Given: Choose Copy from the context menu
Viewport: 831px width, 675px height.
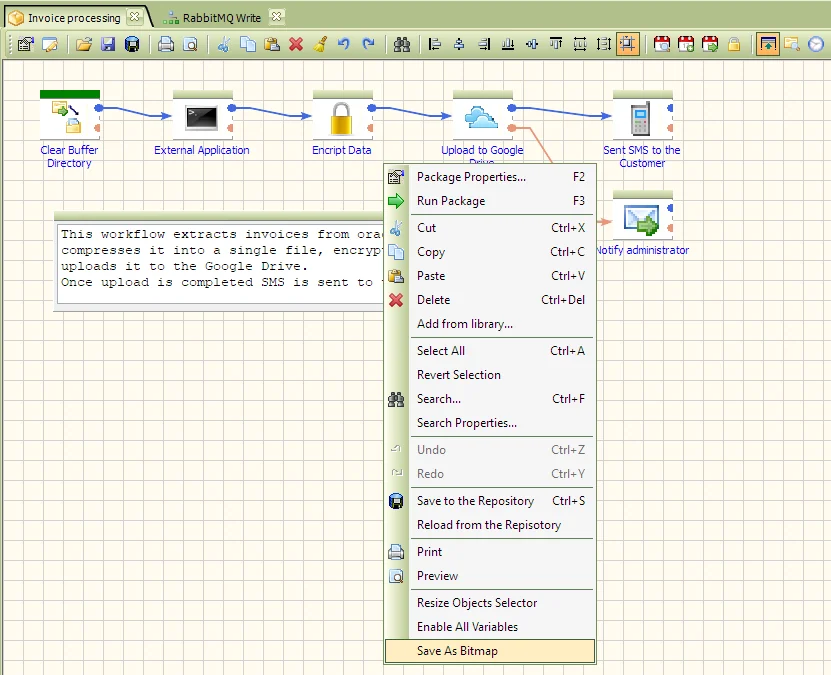Looking at the screenshot, I should pos(490,252).
